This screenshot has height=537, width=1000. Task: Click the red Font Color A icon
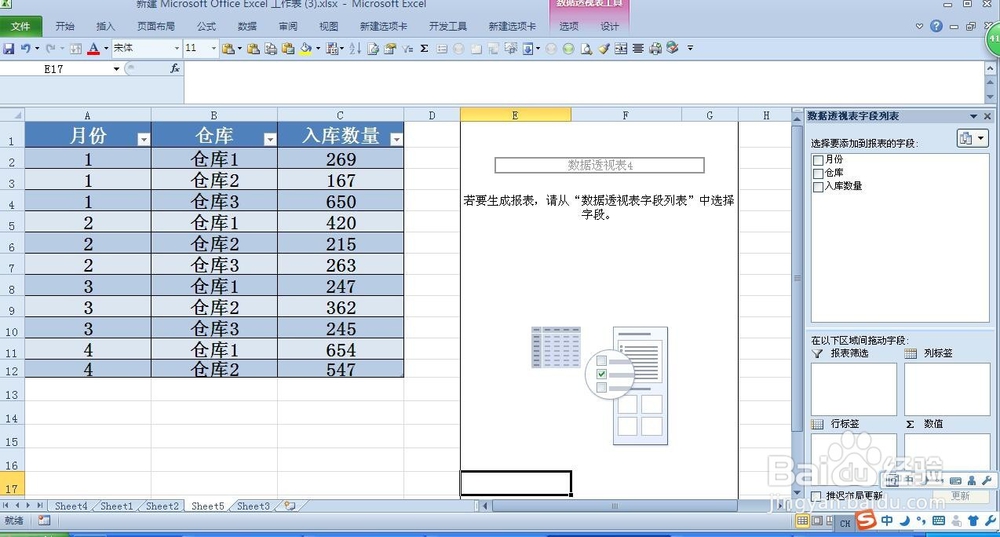coord(93,48)
